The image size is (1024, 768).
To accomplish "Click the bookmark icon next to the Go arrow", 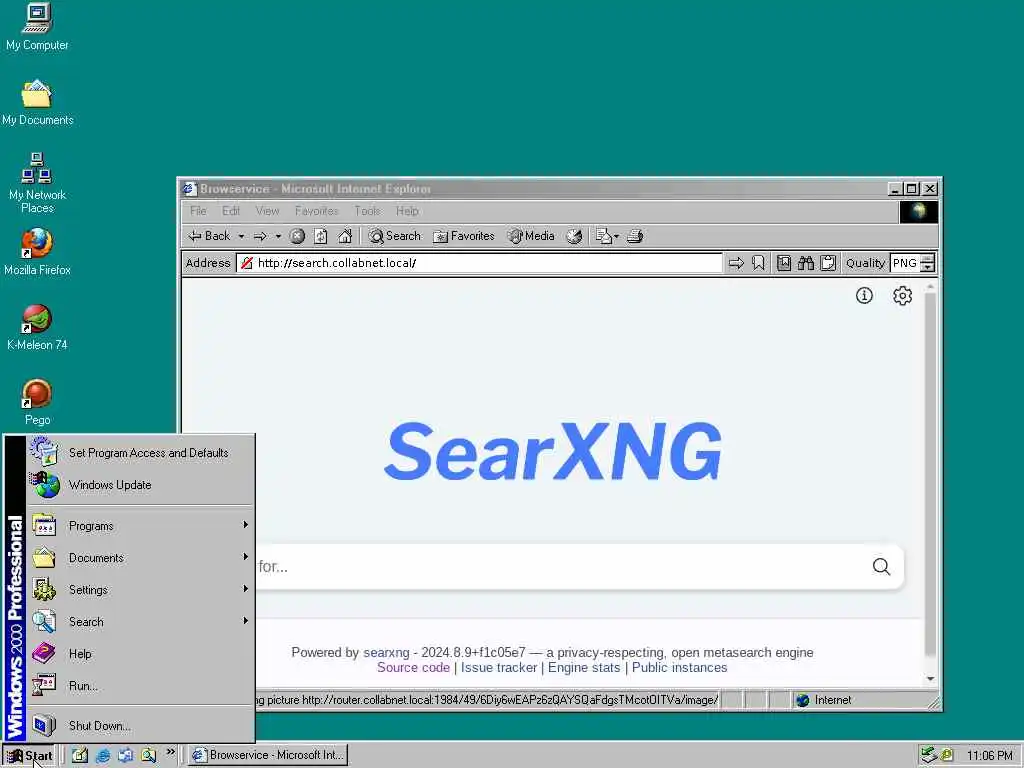I will [758, 263].
